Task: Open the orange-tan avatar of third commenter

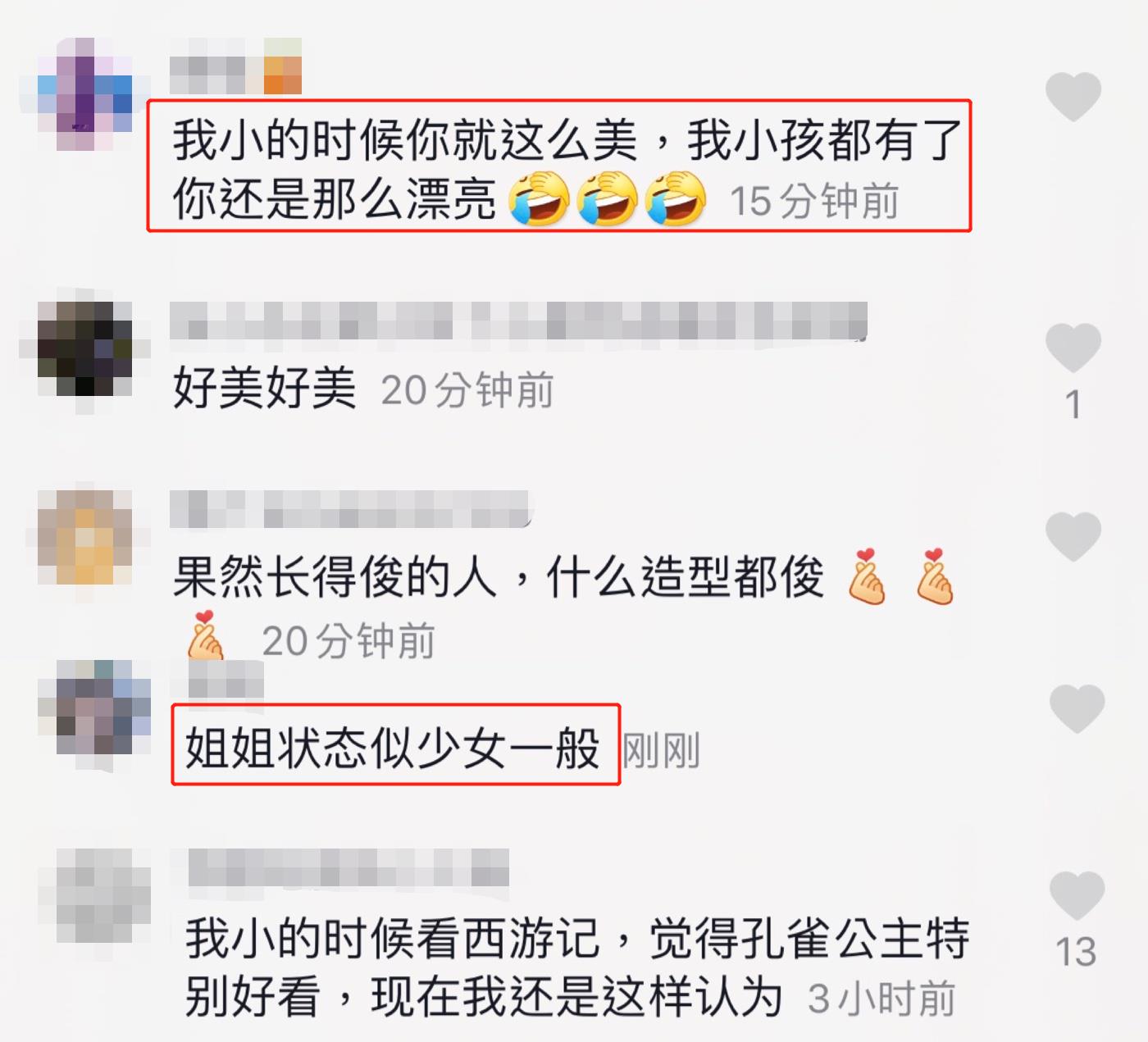Action: point(84,538)
